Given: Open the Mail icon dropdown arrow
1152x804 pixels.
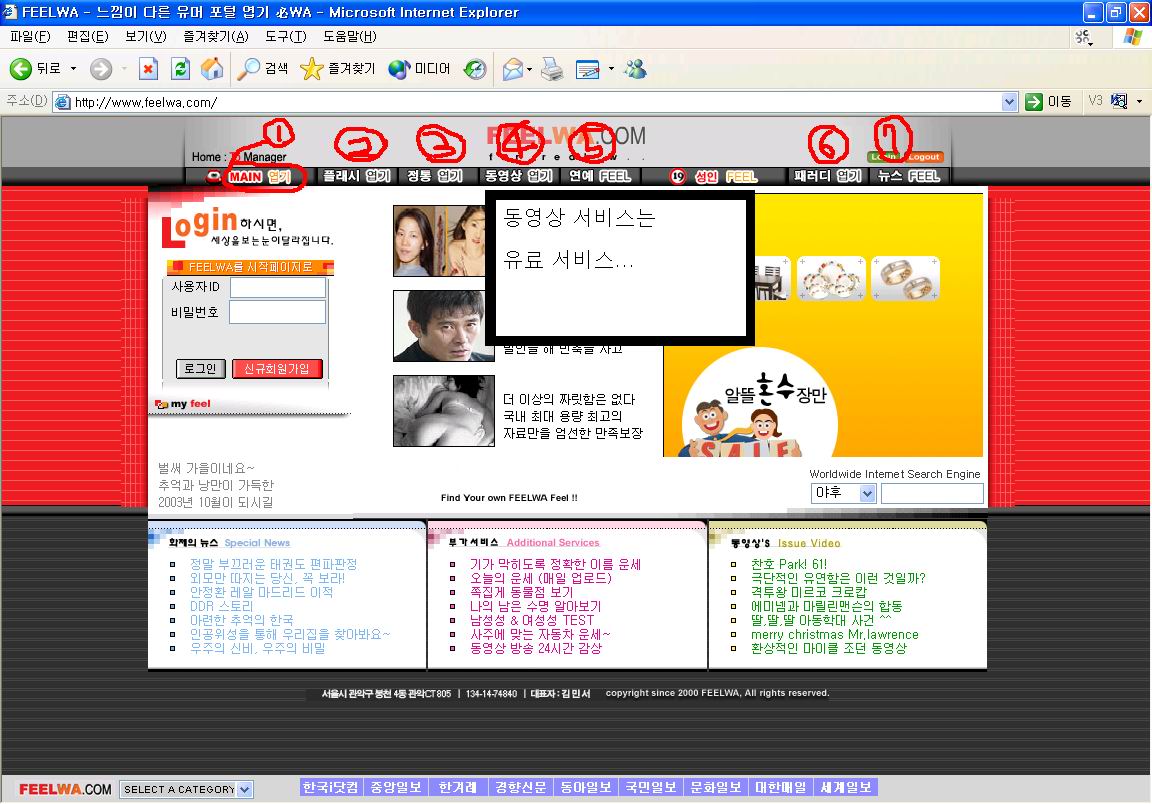Looking at the screenshot, I should point(529,69).
